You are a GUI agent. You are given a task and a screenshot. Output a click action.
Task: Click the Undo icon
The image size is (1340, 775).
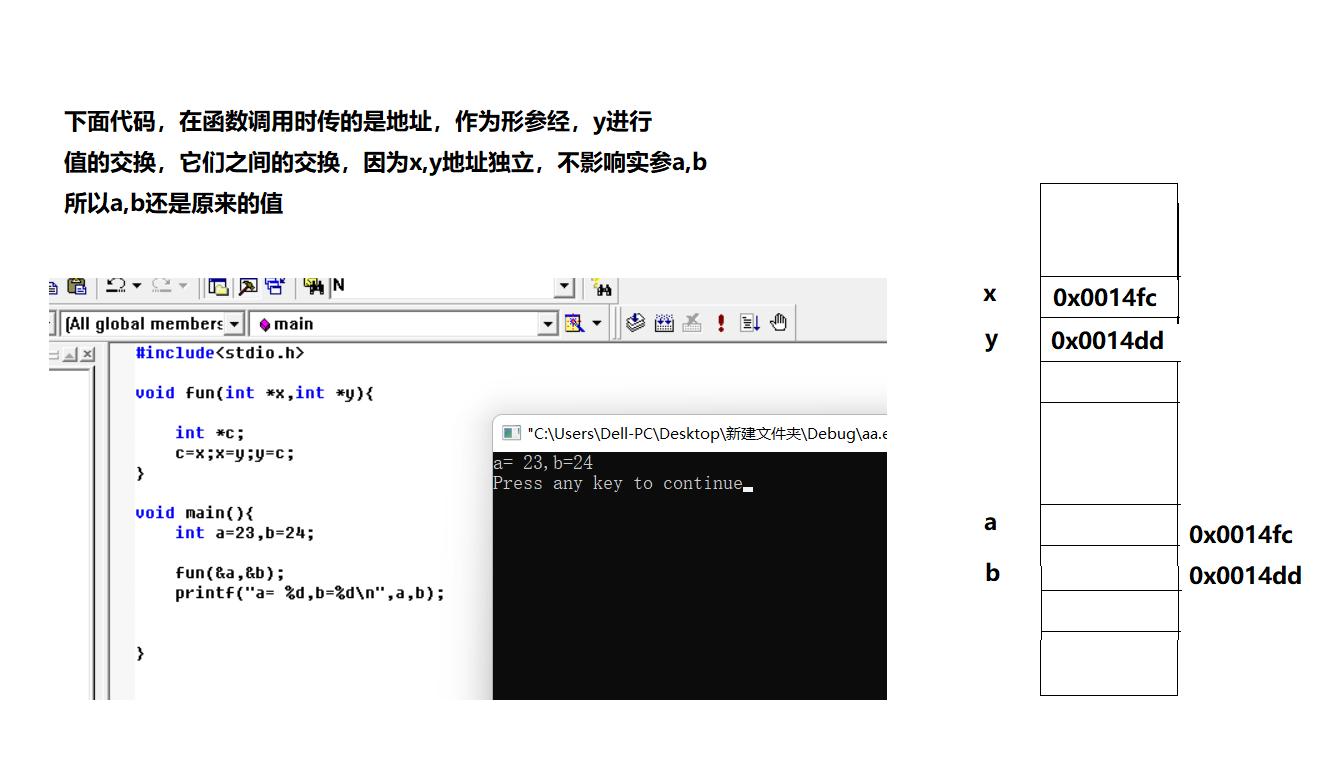tap(117, 287)
